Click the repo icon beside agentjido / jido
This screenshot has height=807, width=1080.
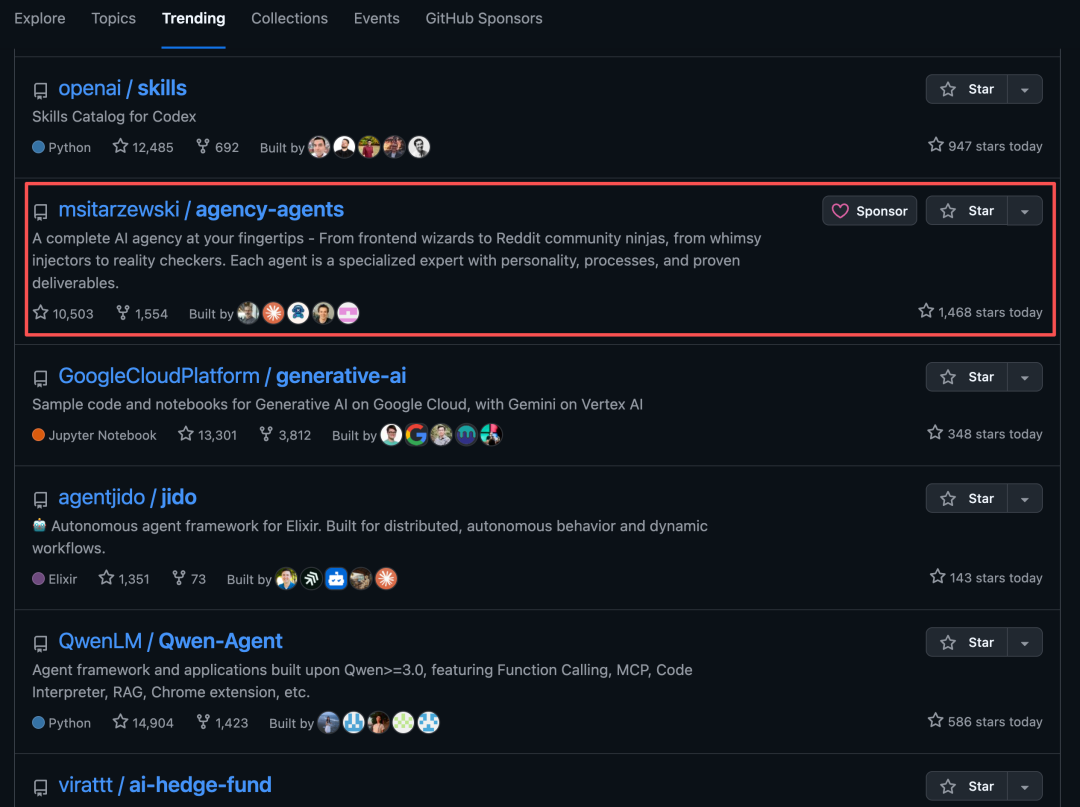pos(41,499)
